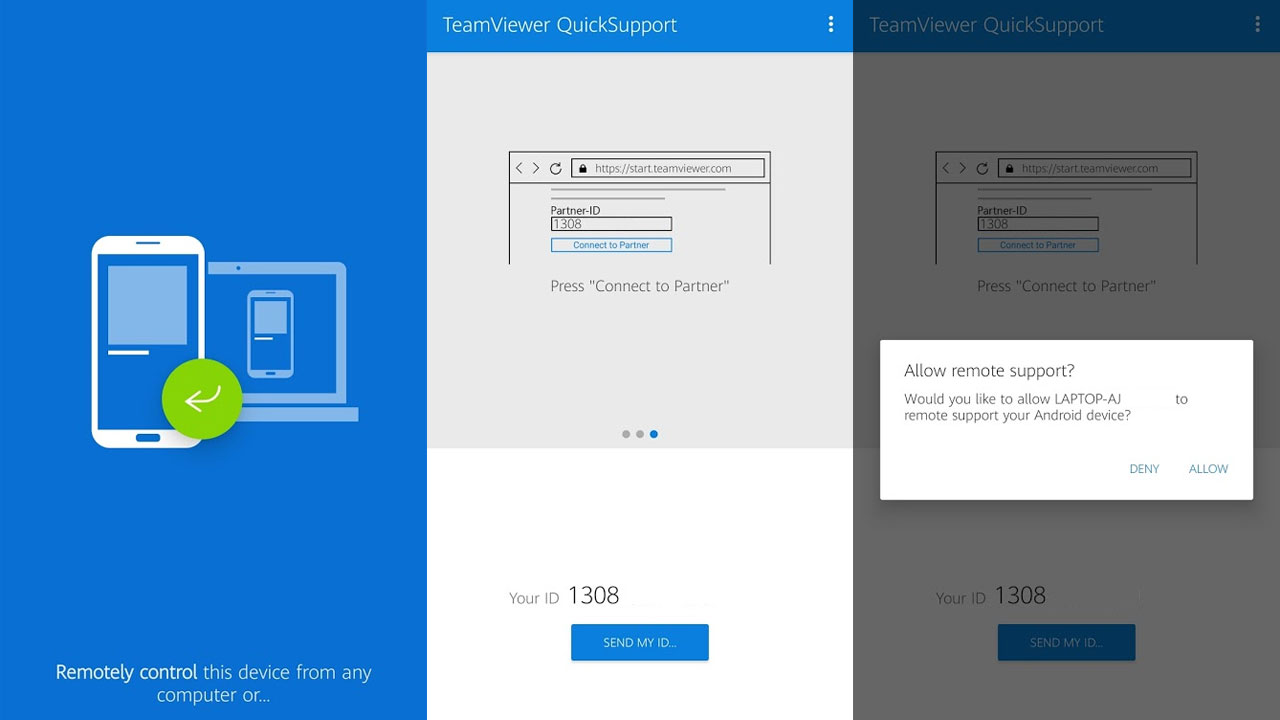Click the start.teamviewer.com address bar on the light screen
1280x720 pixels.
point(668,169)
